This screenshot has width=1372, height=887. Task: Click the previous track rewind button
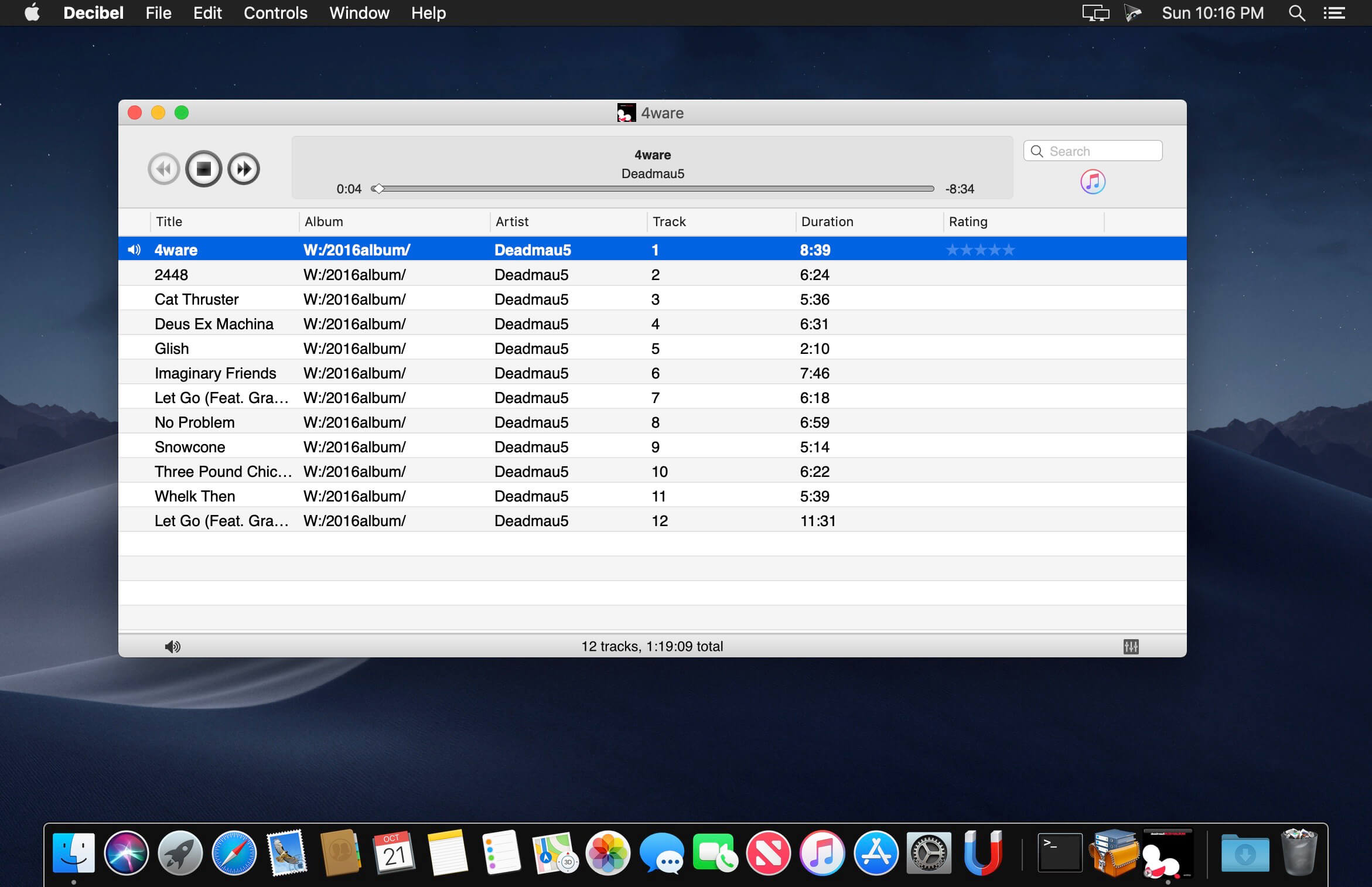[x=163, y=169]
